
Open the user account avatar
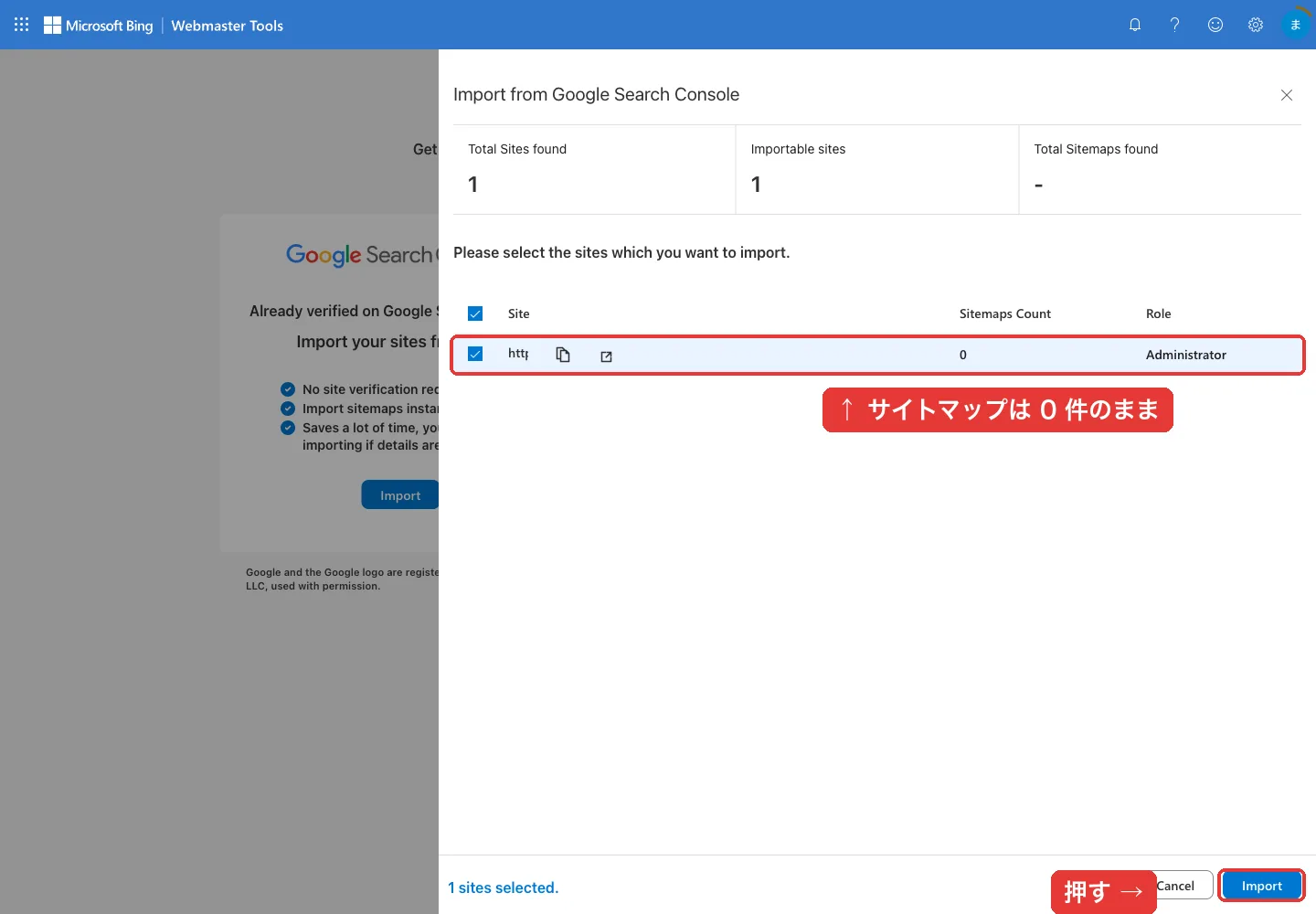[x=1296, y=25]
